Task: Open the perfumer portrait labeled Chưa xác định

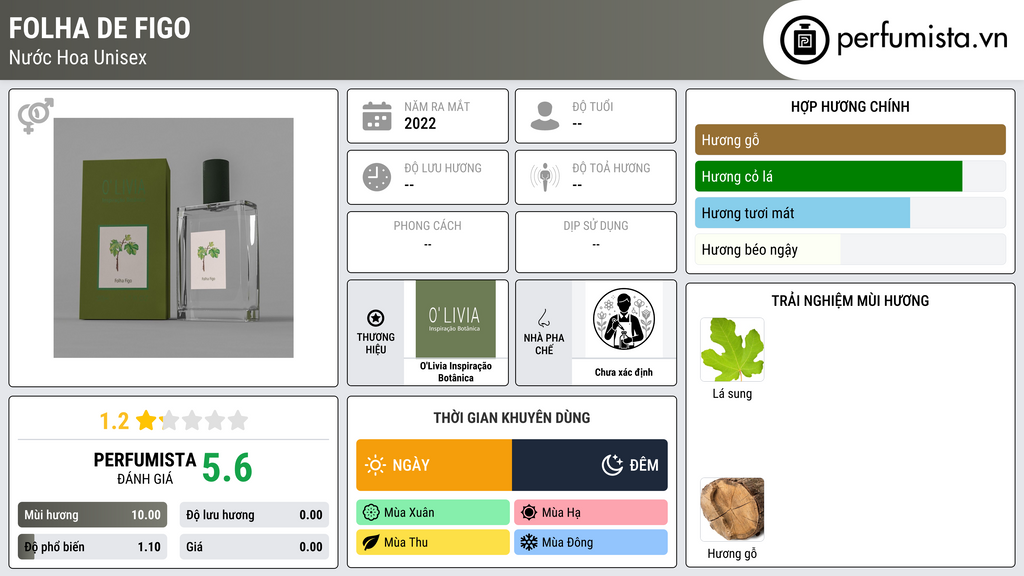Action: tap(624, 319)
